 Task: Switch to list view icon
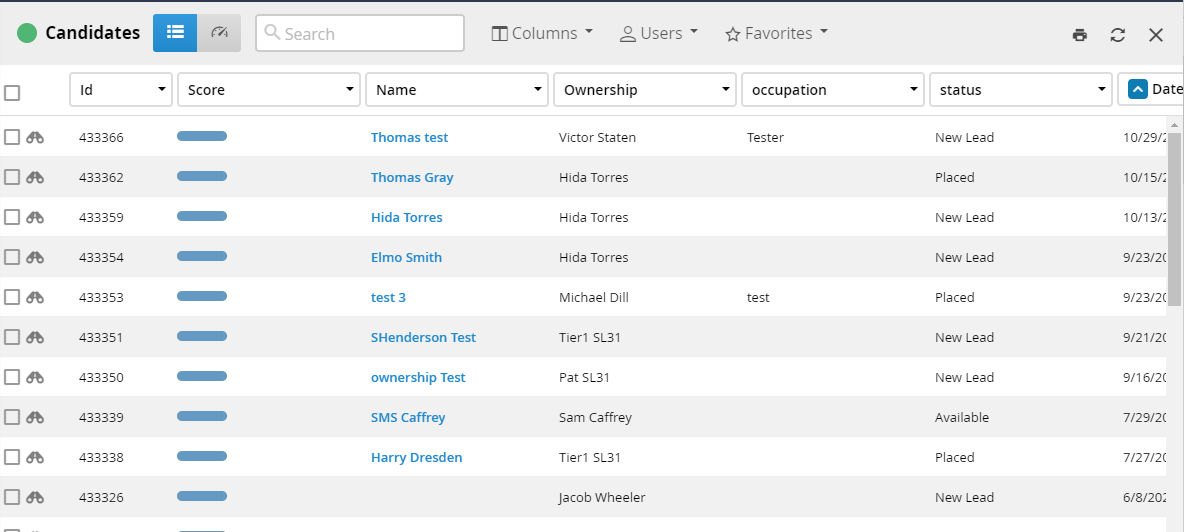tap(175, 33)
